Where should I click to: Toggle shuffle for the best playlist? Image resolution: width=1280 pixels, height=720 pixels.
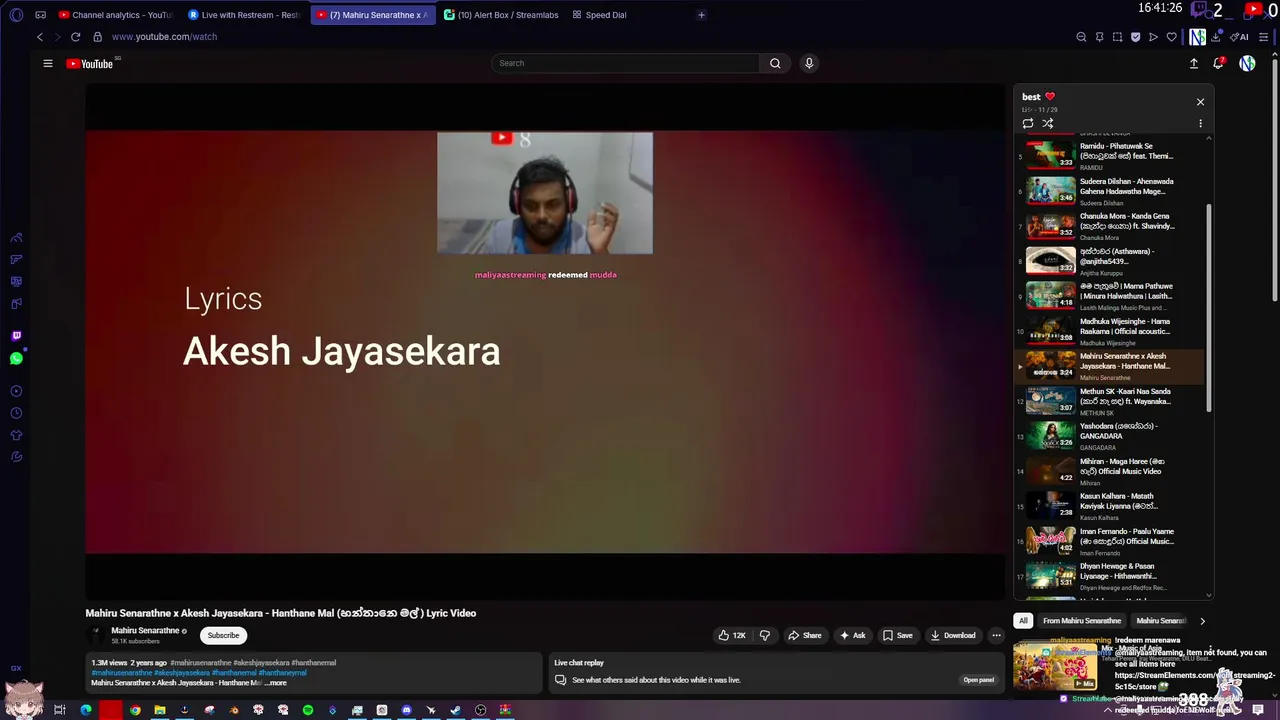[1047, 124]
